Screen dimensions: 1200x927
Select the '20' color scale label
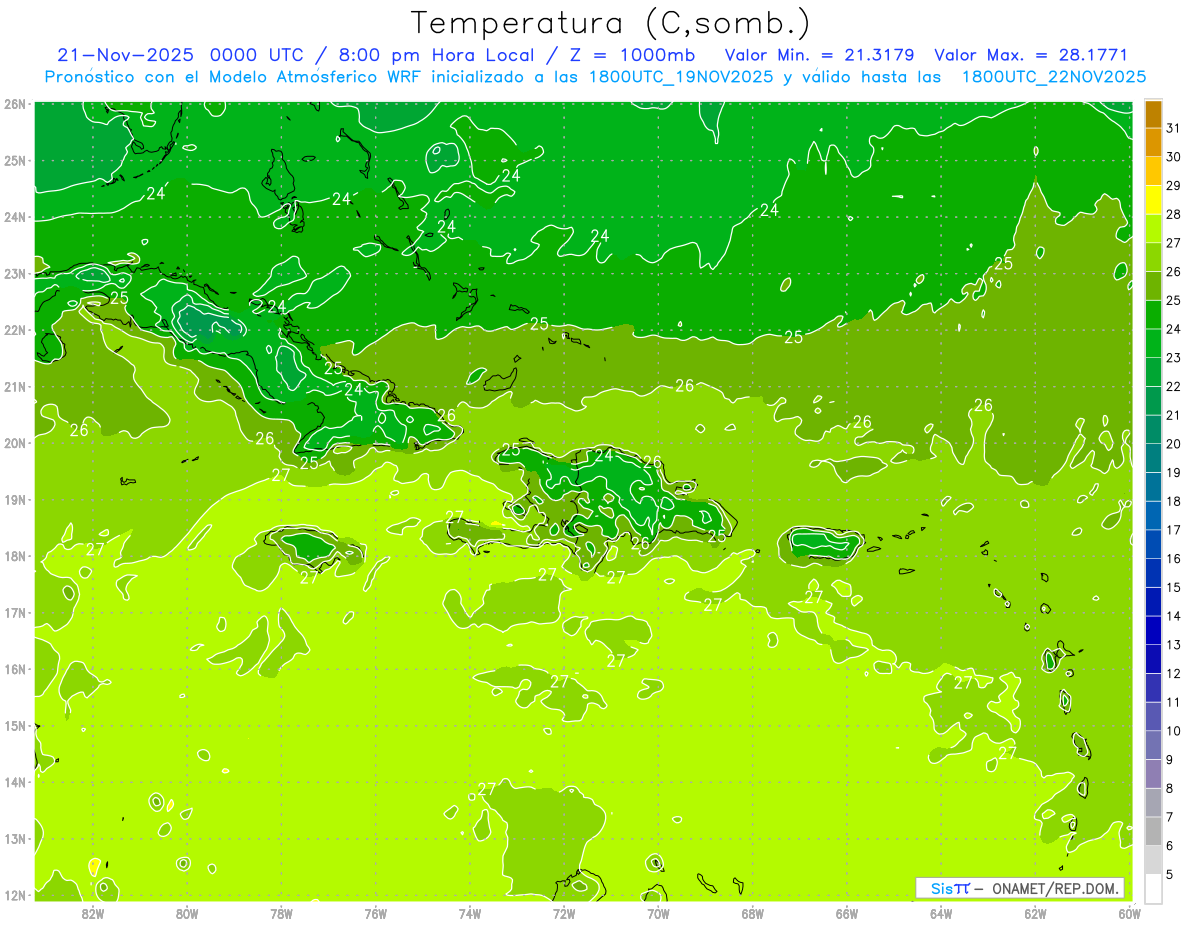pyautogui.click(x=1173, y=444)
